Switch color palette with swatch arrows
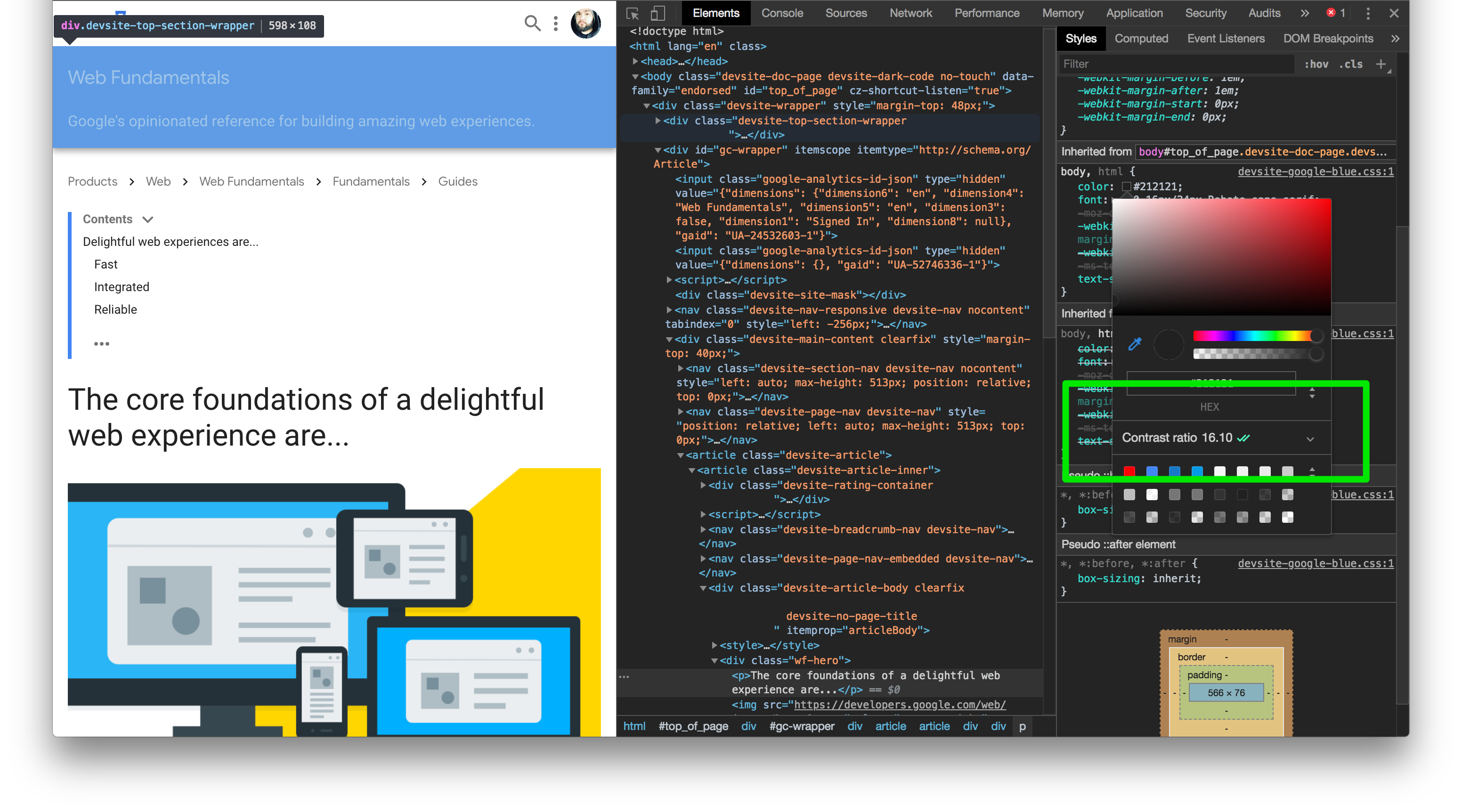 [x=1312, y=471]
